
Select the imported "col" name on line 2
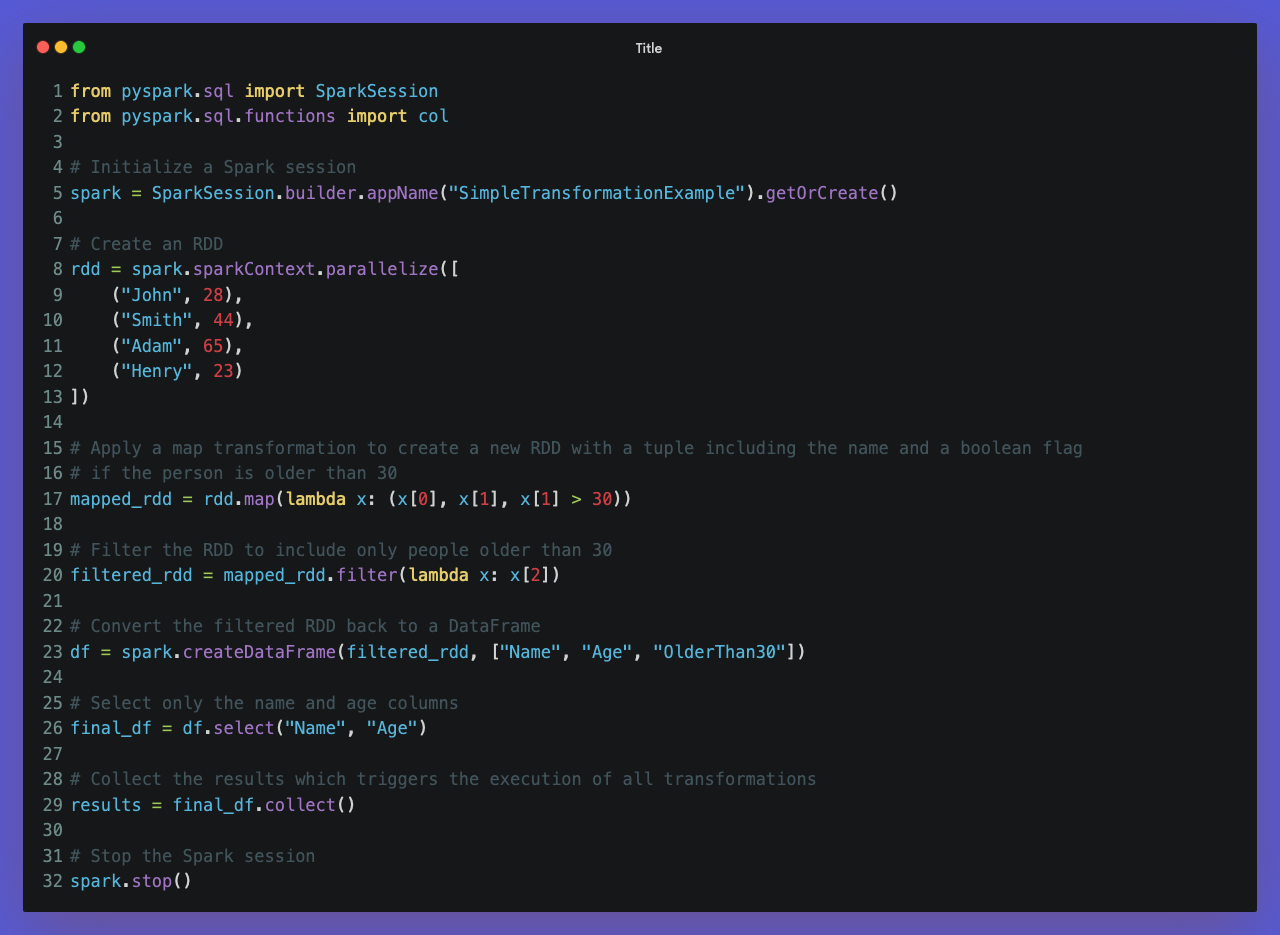(434, 116)
